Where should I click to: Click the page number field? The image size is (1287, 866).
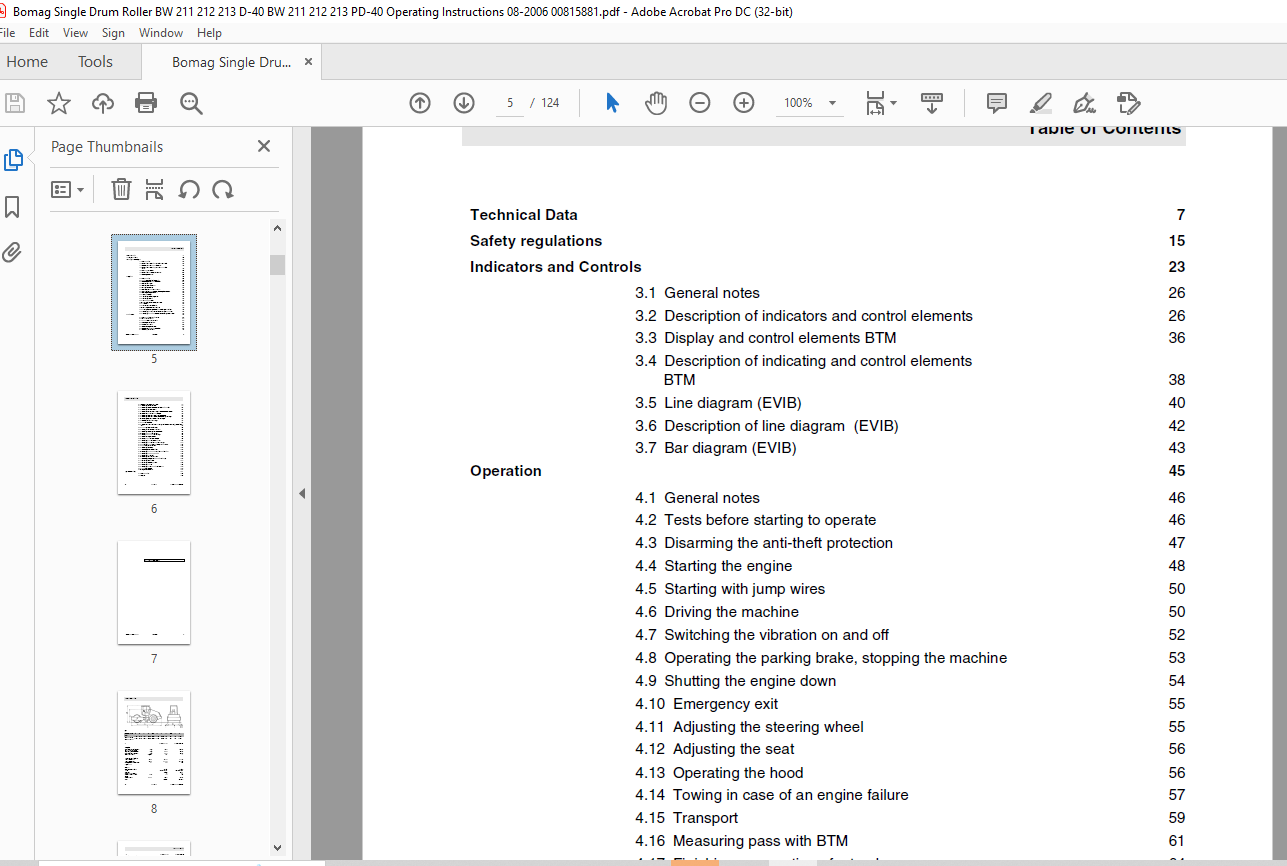(x=510, y=103)
